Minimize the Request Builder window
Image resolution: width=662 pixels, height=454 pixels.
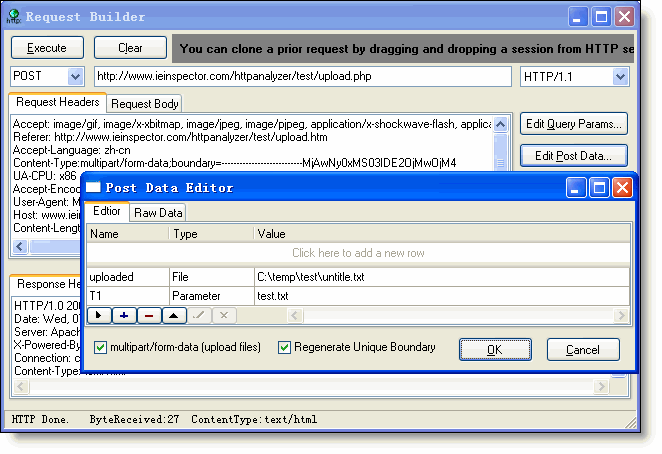click(x=578, y=17)
